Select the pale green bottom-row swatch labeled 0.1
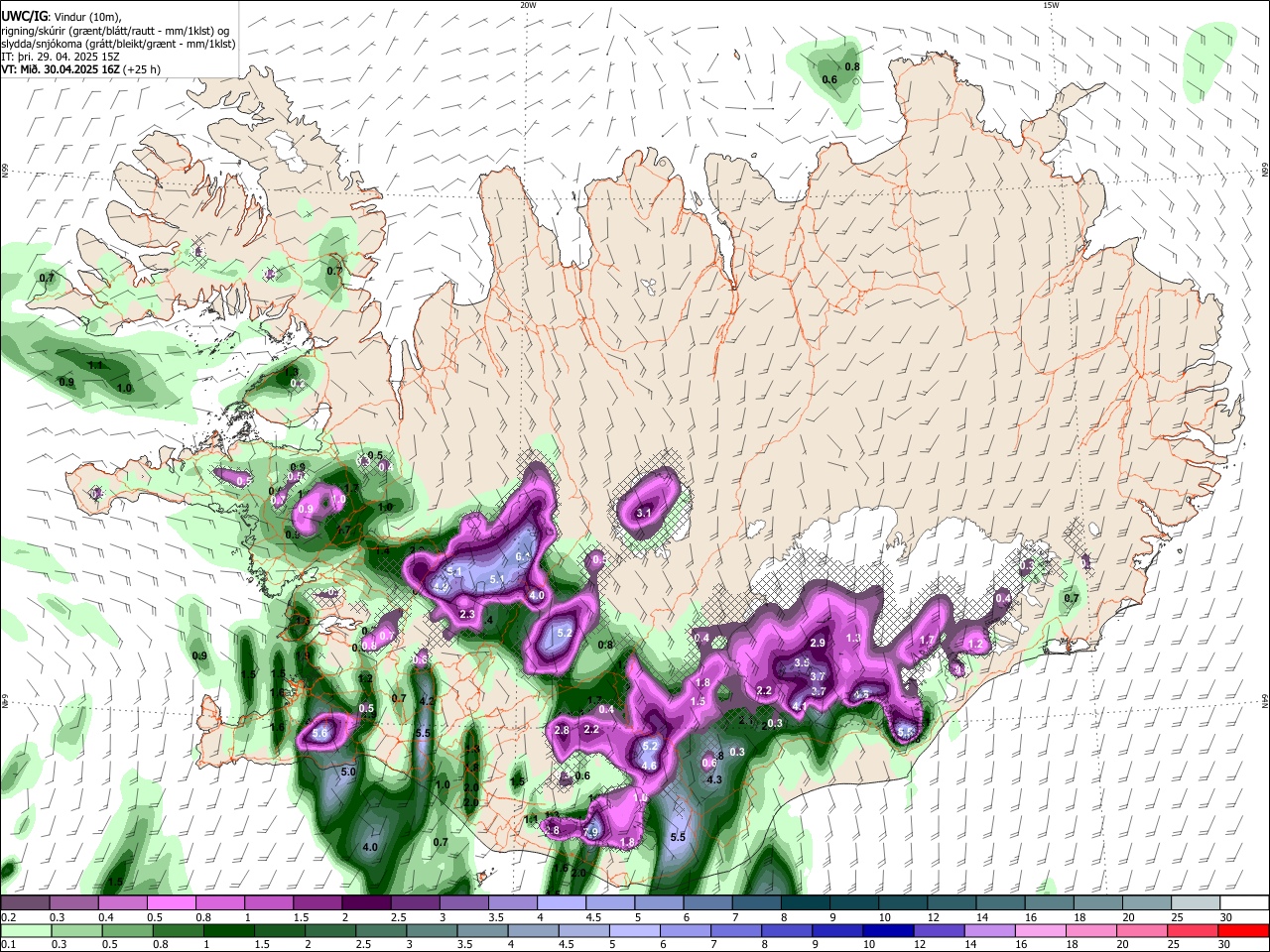 click(x=26, y=930)
